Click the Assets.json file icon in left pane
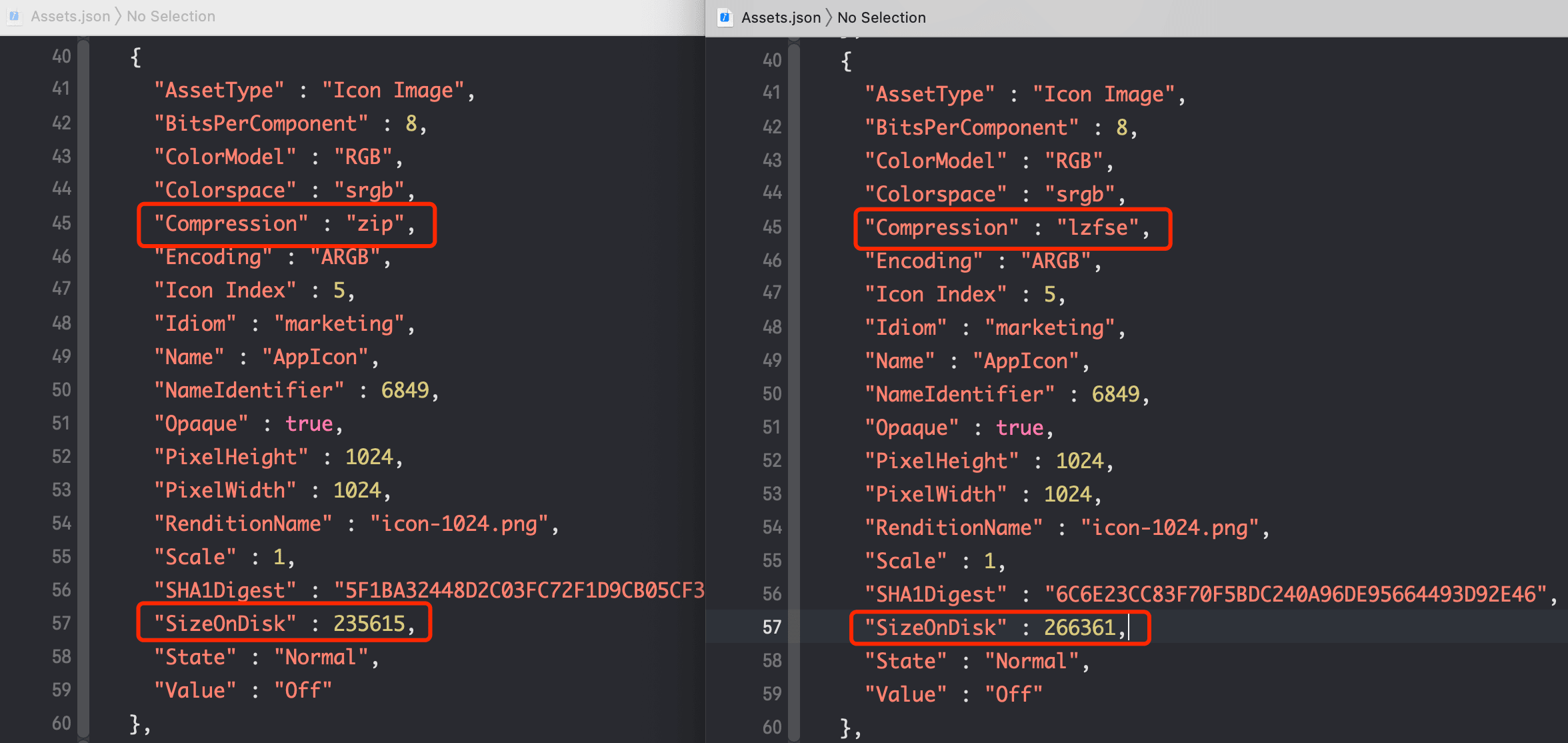 (14, 16)
